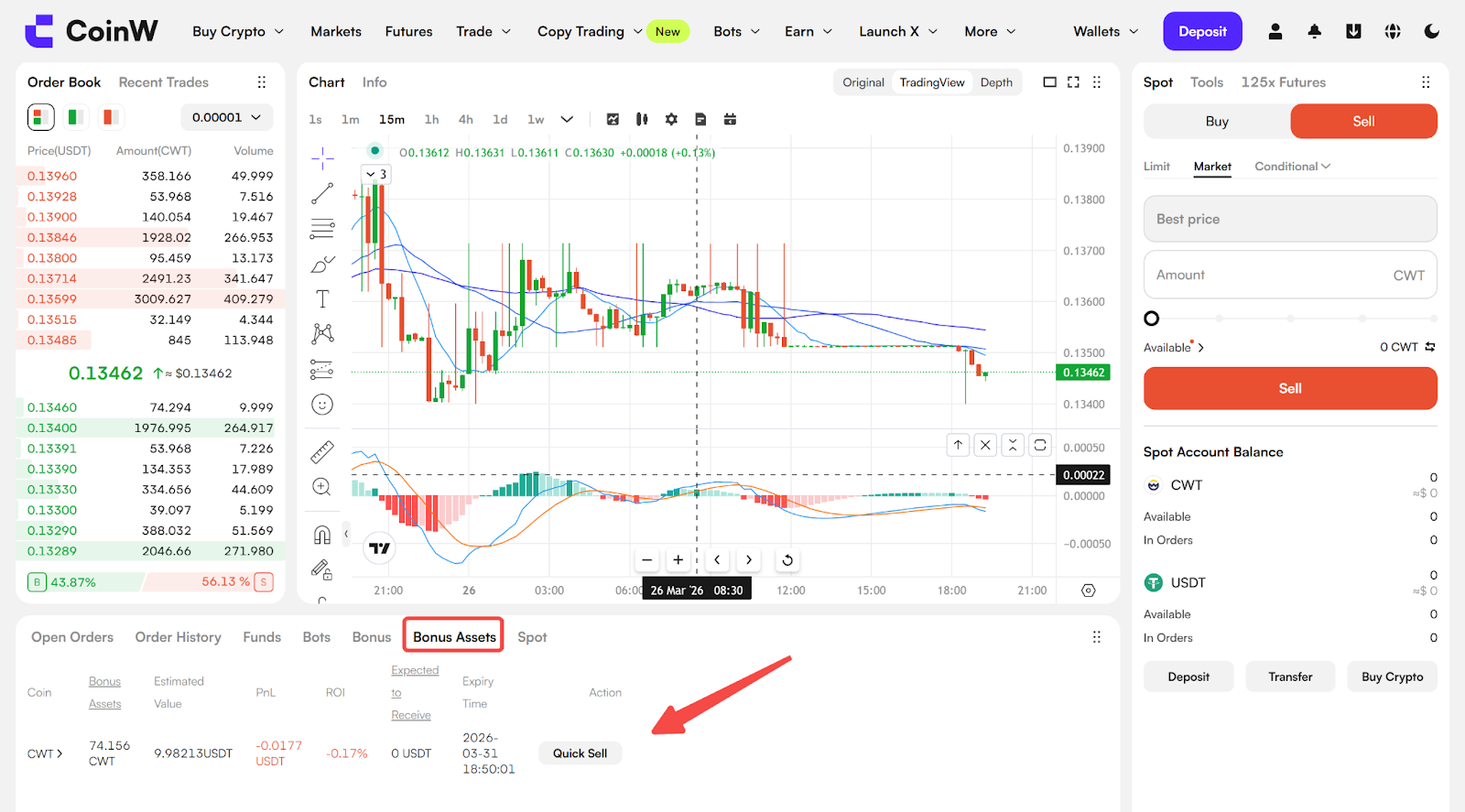The width and height of the screenshot is (1465, 812).
Task: Toggle the magnet mode tool
Action: pyautogui.click(x=322, y=535)
